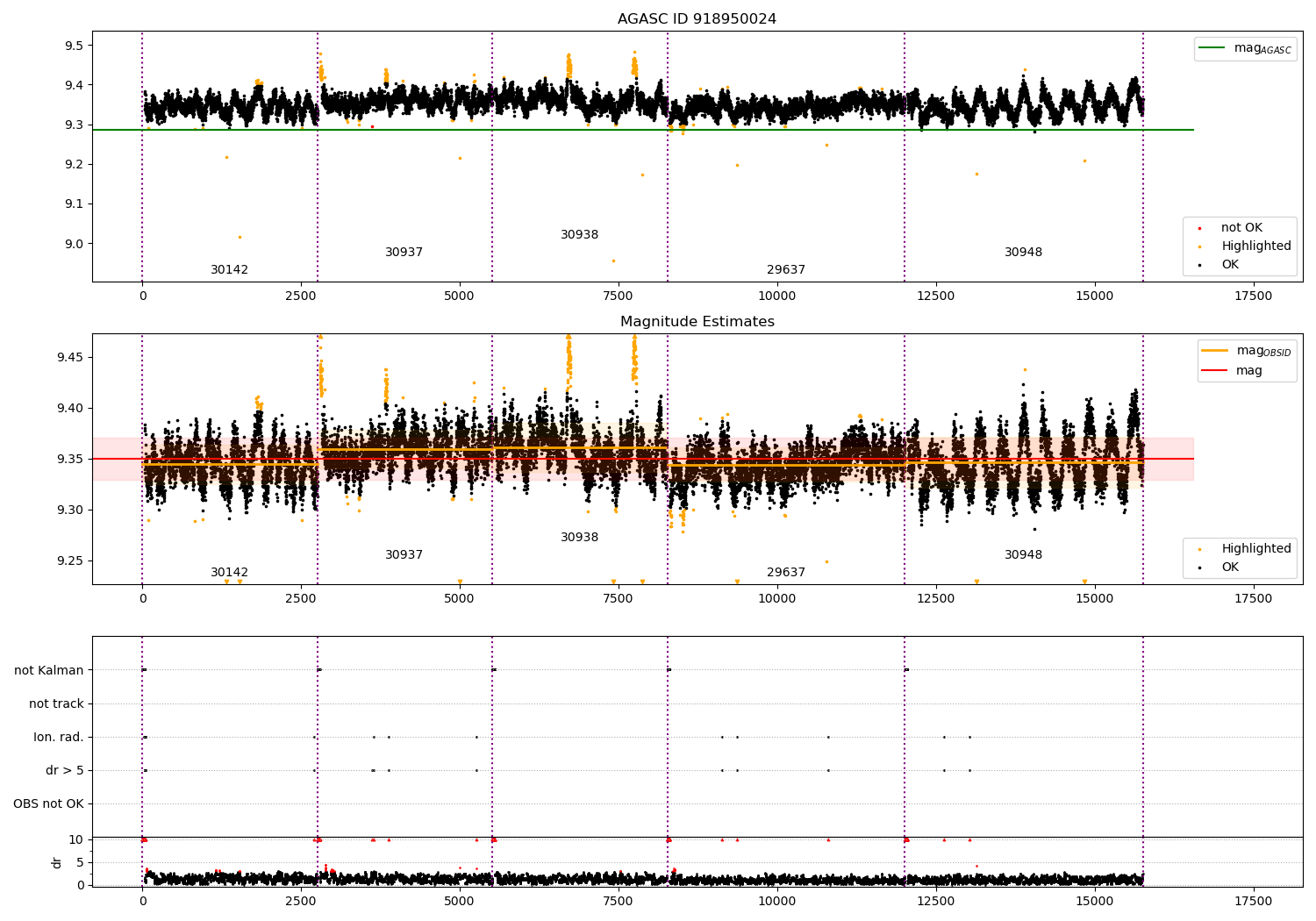Click the 9.1 y-axis tick label
Viewport: 1316px width, 921px height.
tap(74, 204)
